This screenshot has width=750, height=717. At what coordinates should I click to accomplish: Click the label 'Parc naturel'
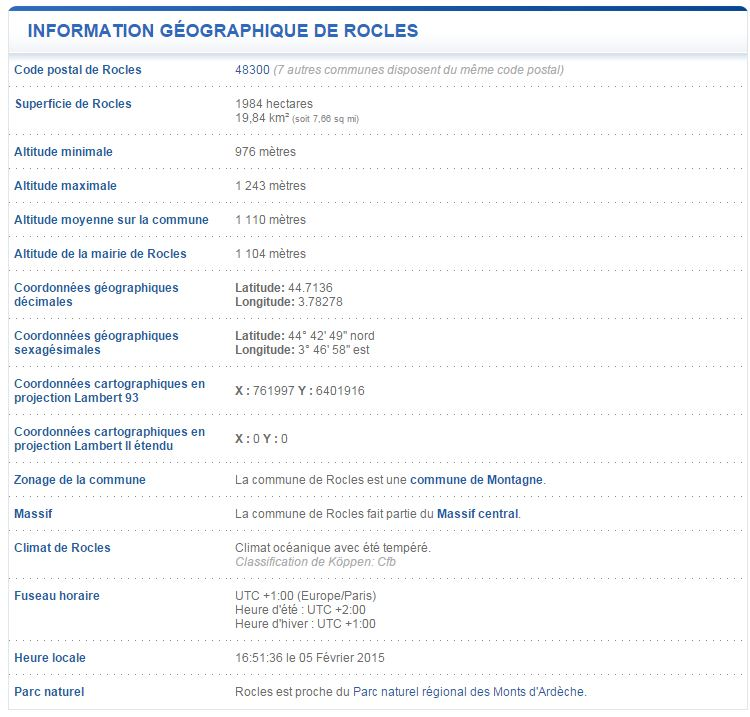coord(49,692)
